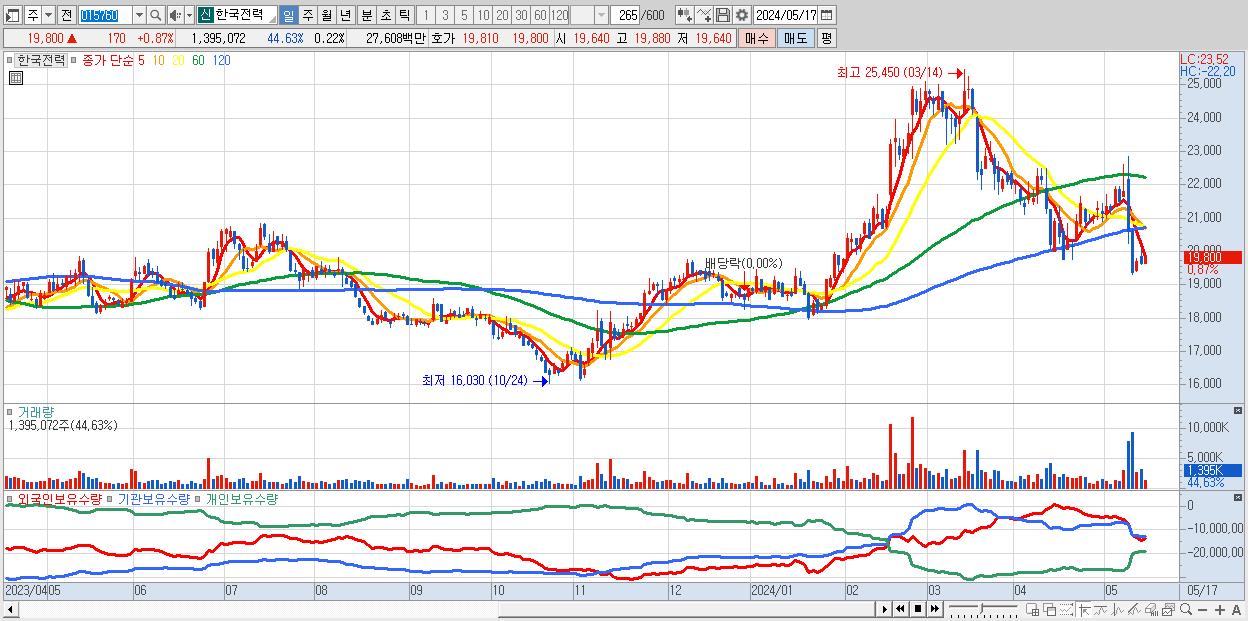Click the 매도 sell button
Screen dimensions: 1248x621
click(x=795, y=38)
